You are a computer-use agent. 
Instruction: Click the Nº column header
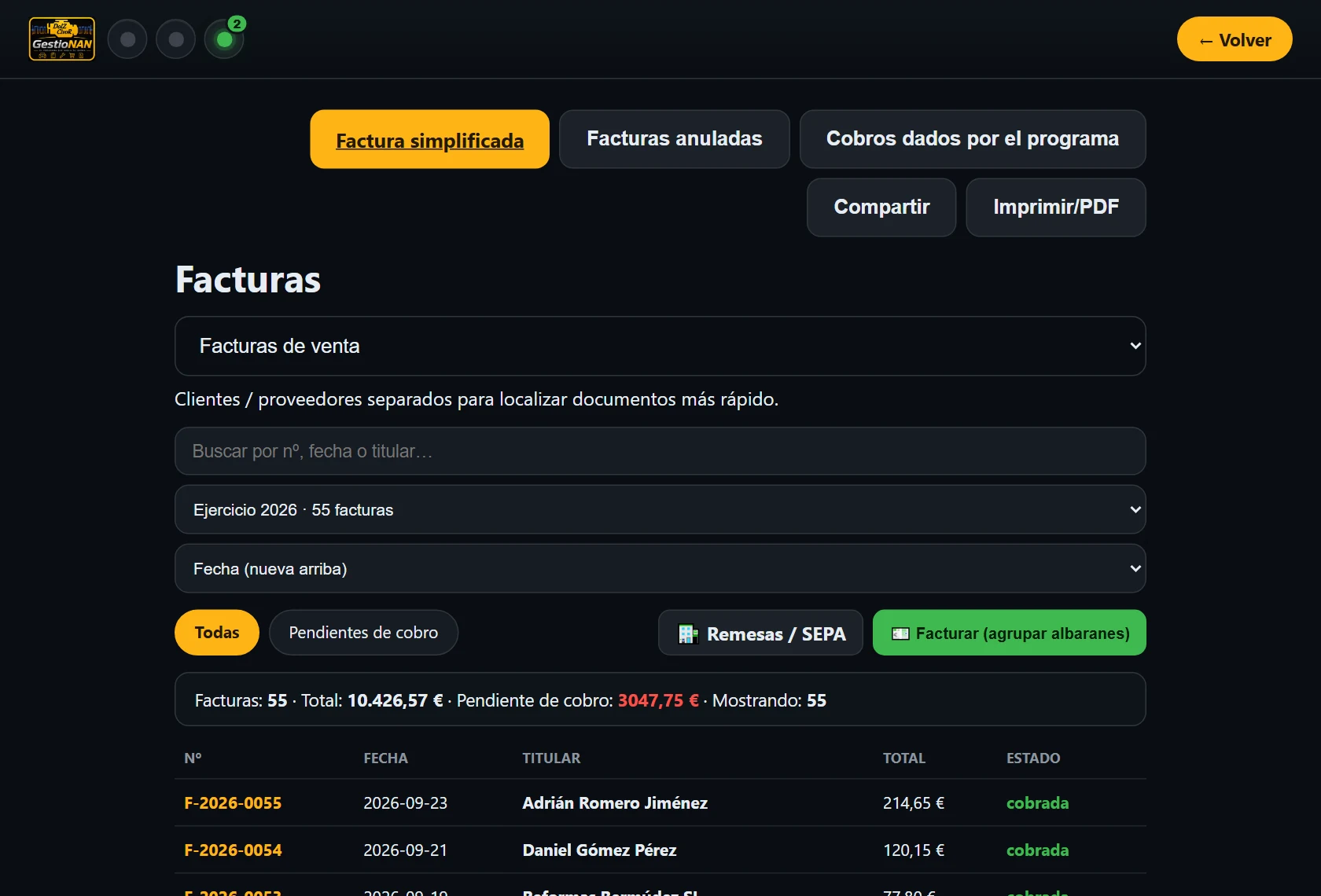193,758
